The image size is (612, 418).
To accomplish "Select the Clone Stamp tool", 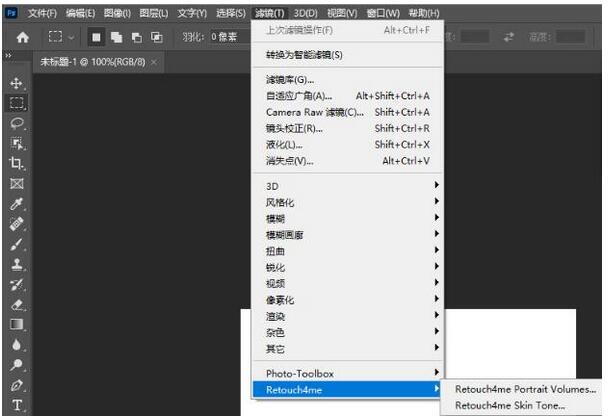I will 17,265.
